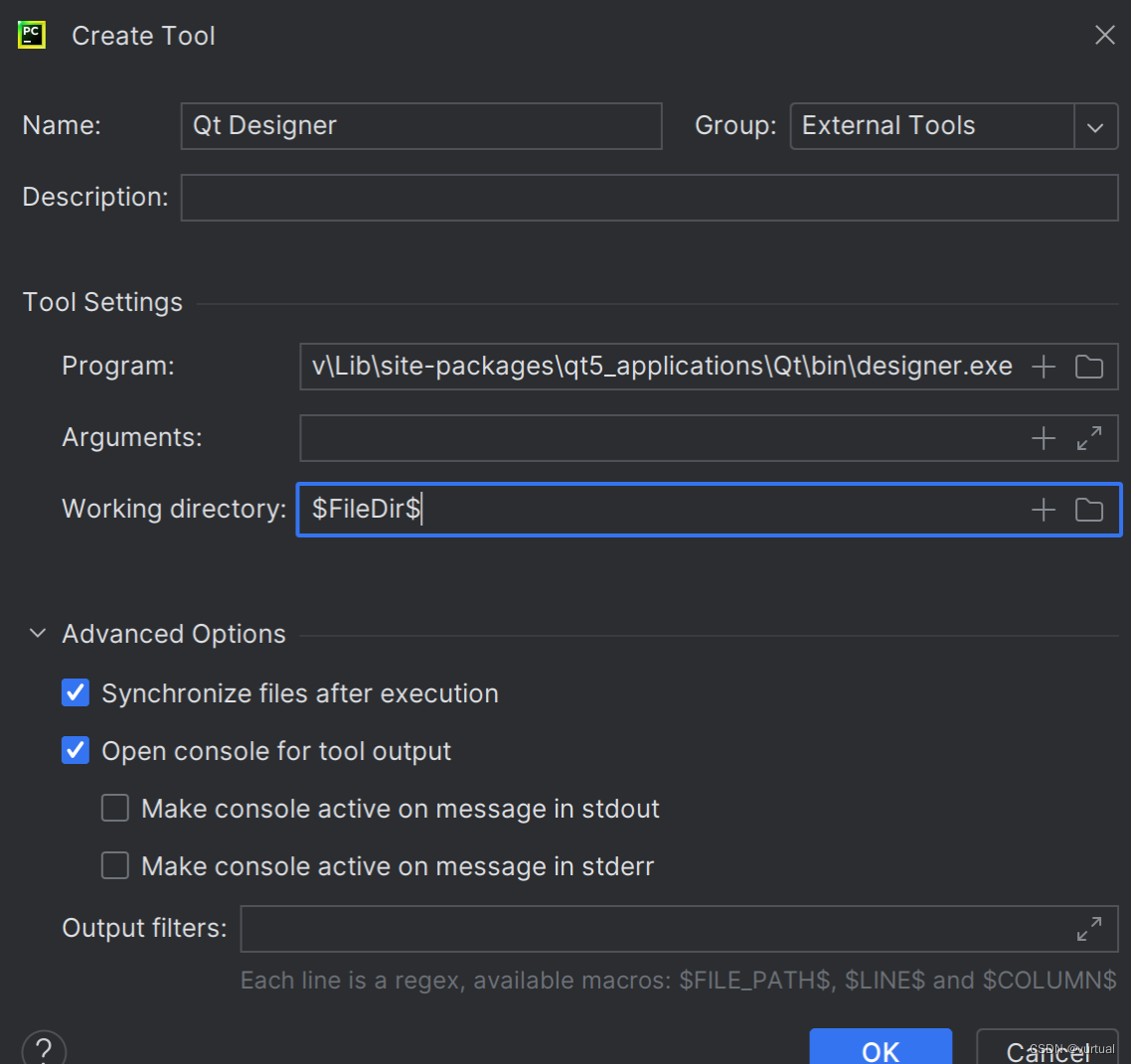Click the Advanced Options heading text

click(x=174, y=634)
